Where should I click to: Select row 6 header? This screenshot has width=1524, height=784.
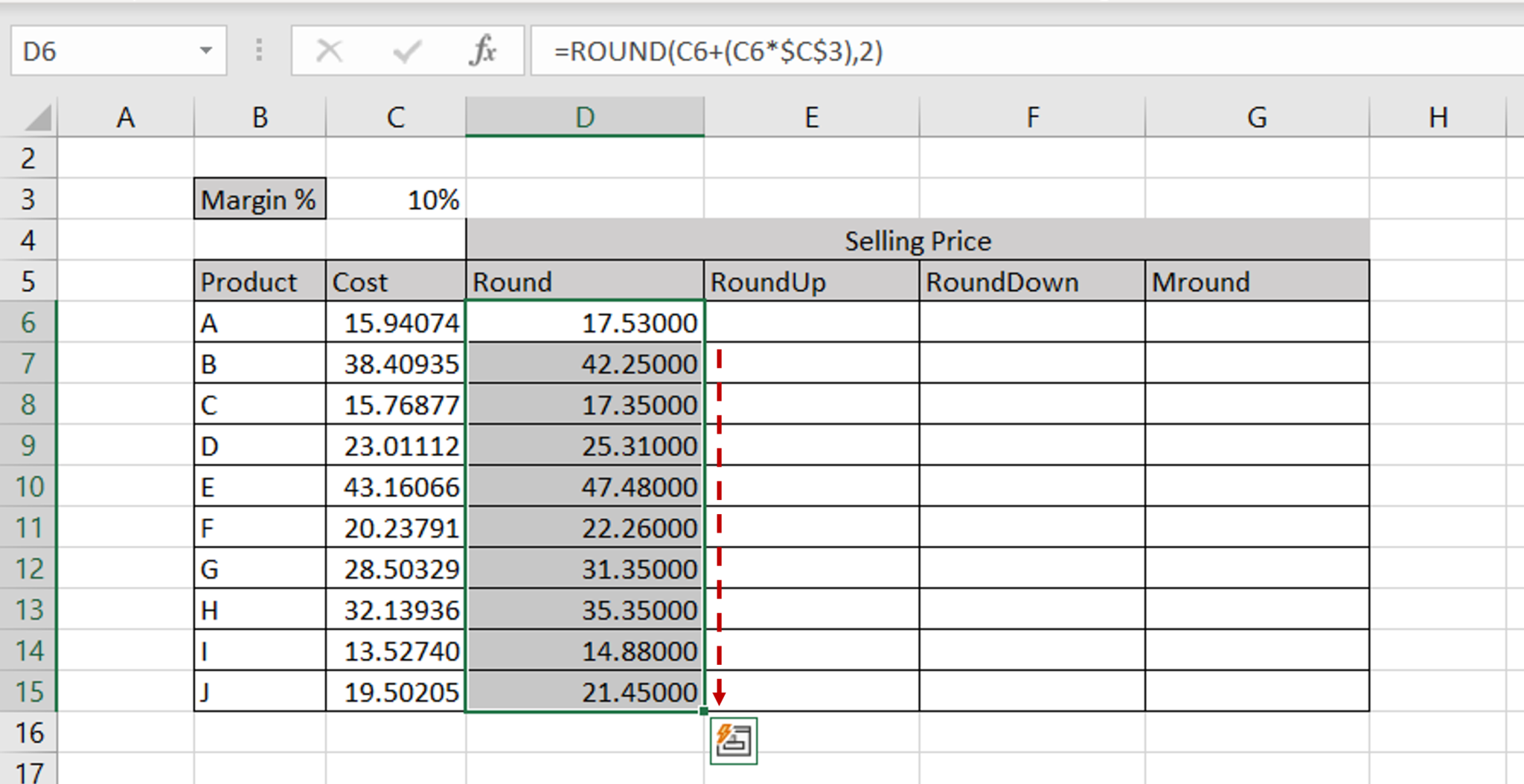[28, 322]
